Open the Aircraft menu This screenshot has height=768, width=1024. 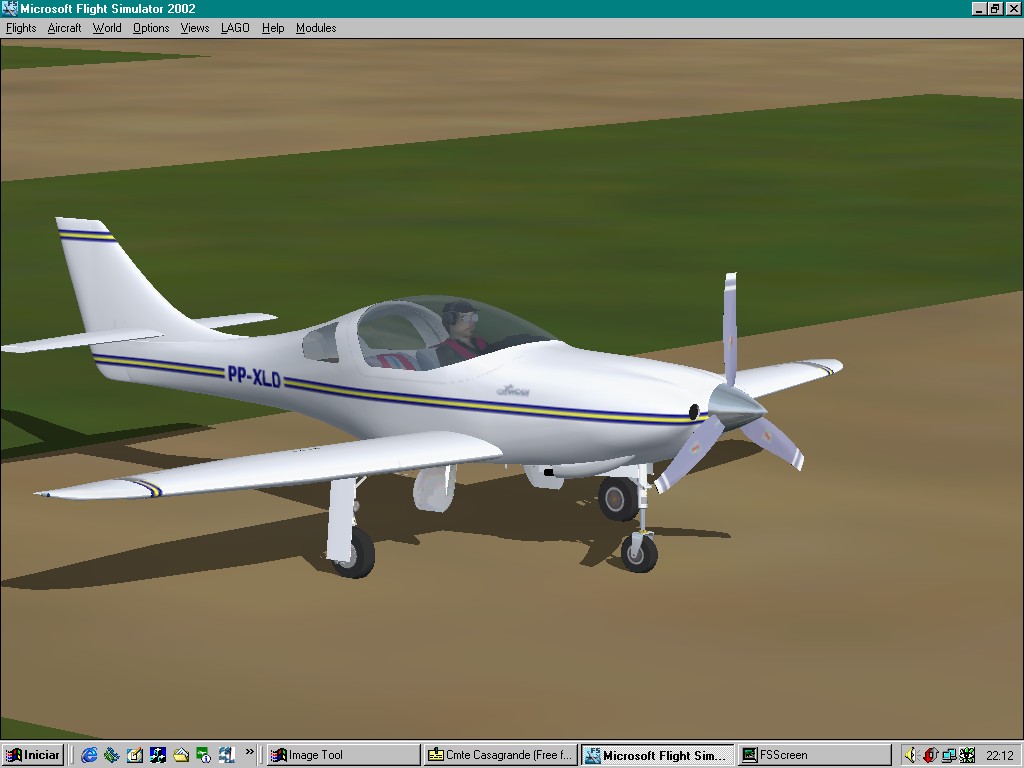(x=64, y=28)
